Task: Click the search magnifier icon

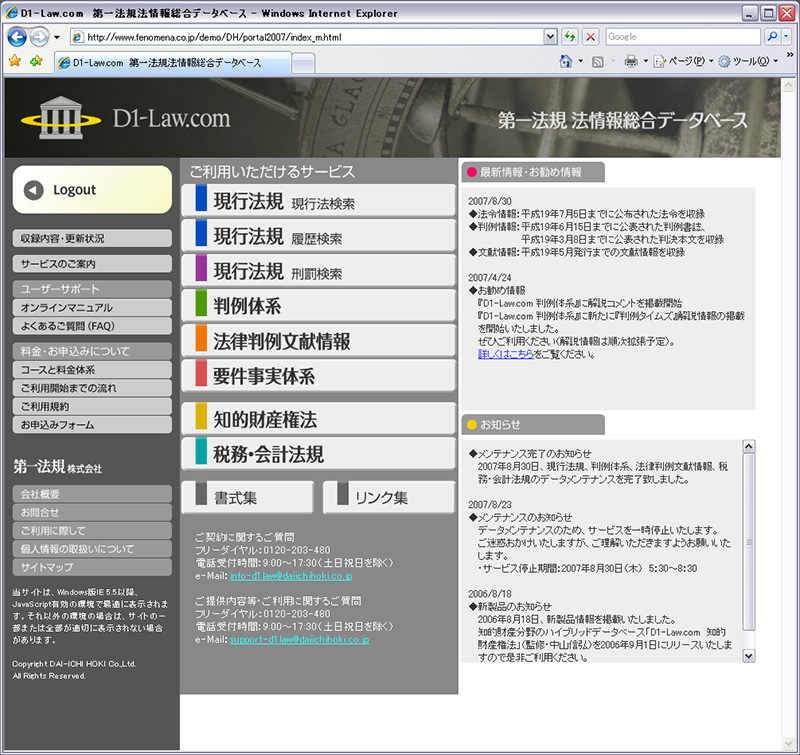Action: tap(772, 37)
